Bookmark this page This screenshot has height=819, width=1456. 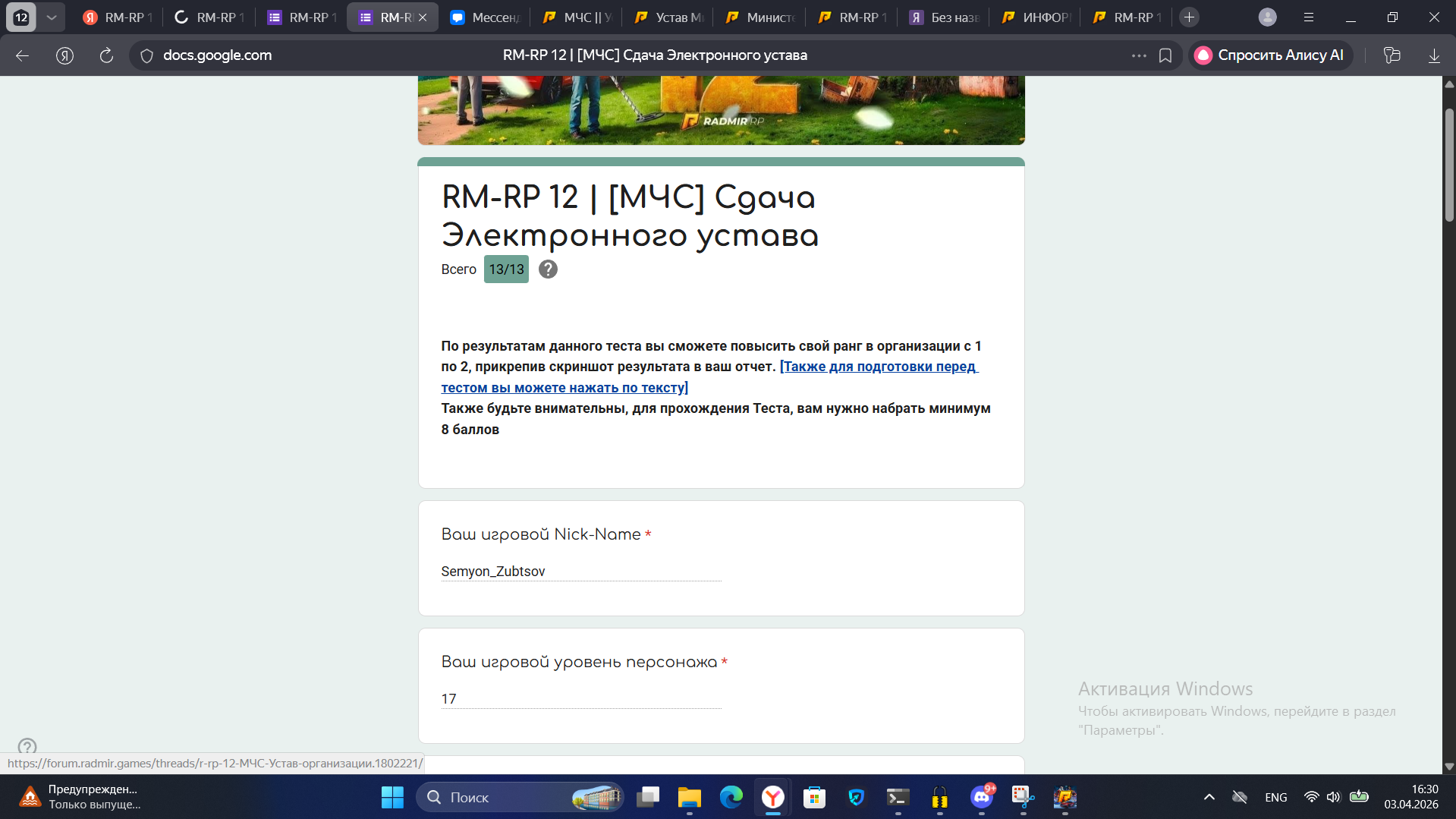1165,55
